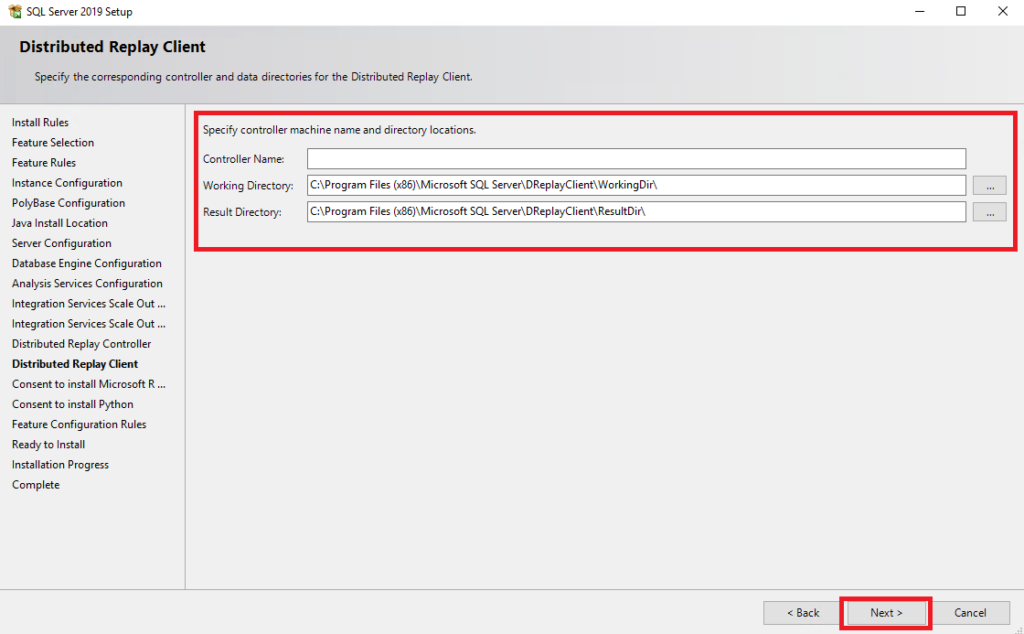1024x634 pixels.
Task: Browse for the Working Directory folder
Action: click(x=989, y=185)
